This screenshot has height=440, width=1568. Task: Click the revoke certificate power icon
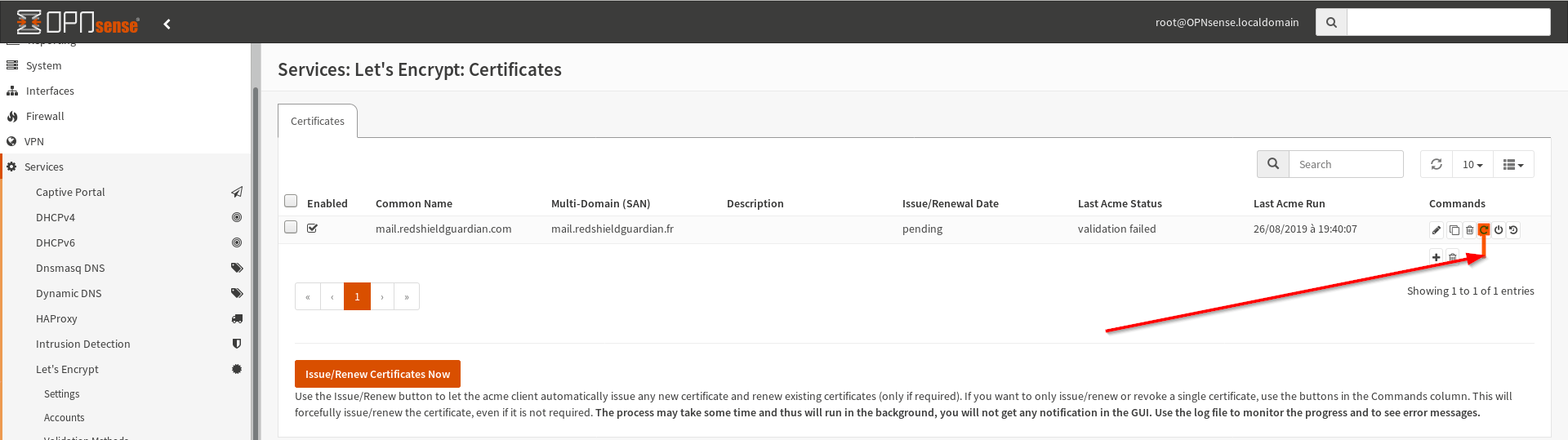[x=1499, y=230]
